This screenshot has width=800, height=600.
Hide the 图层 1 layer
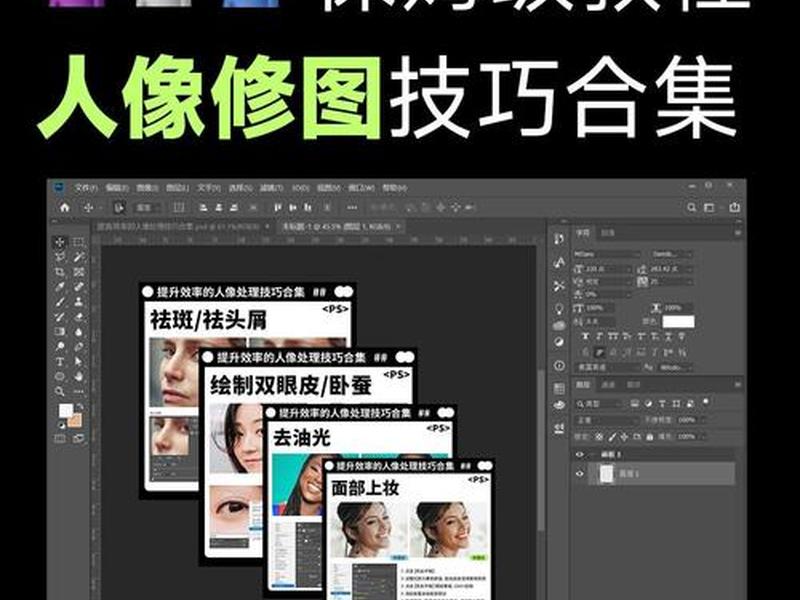579,473
